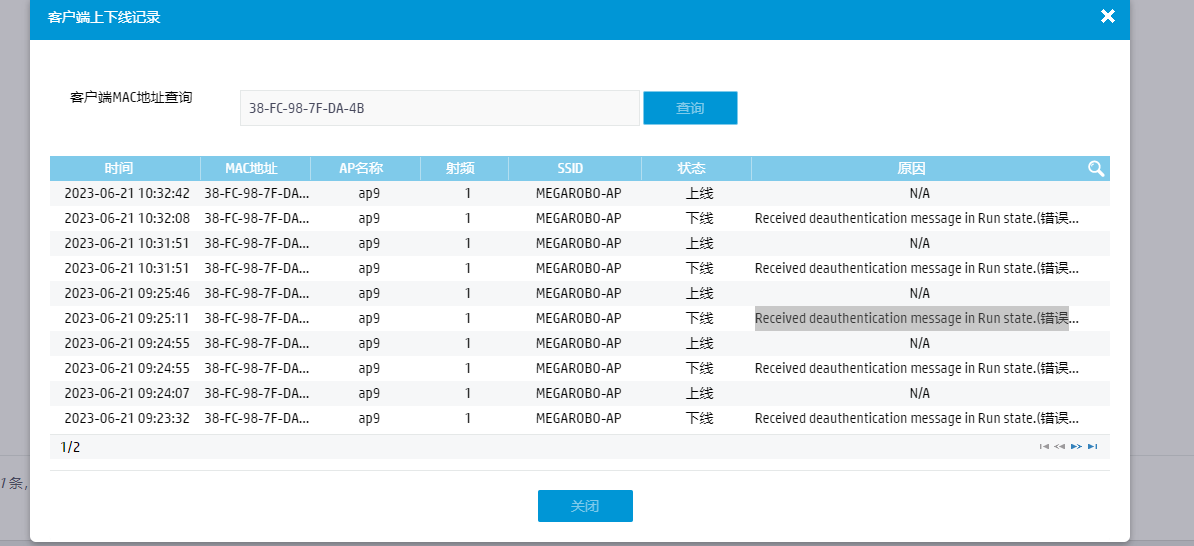Screen dimensions: 1194x546
Task: Click the deauthentication reason in 09:23:32 row
Action: coord(917,419)
